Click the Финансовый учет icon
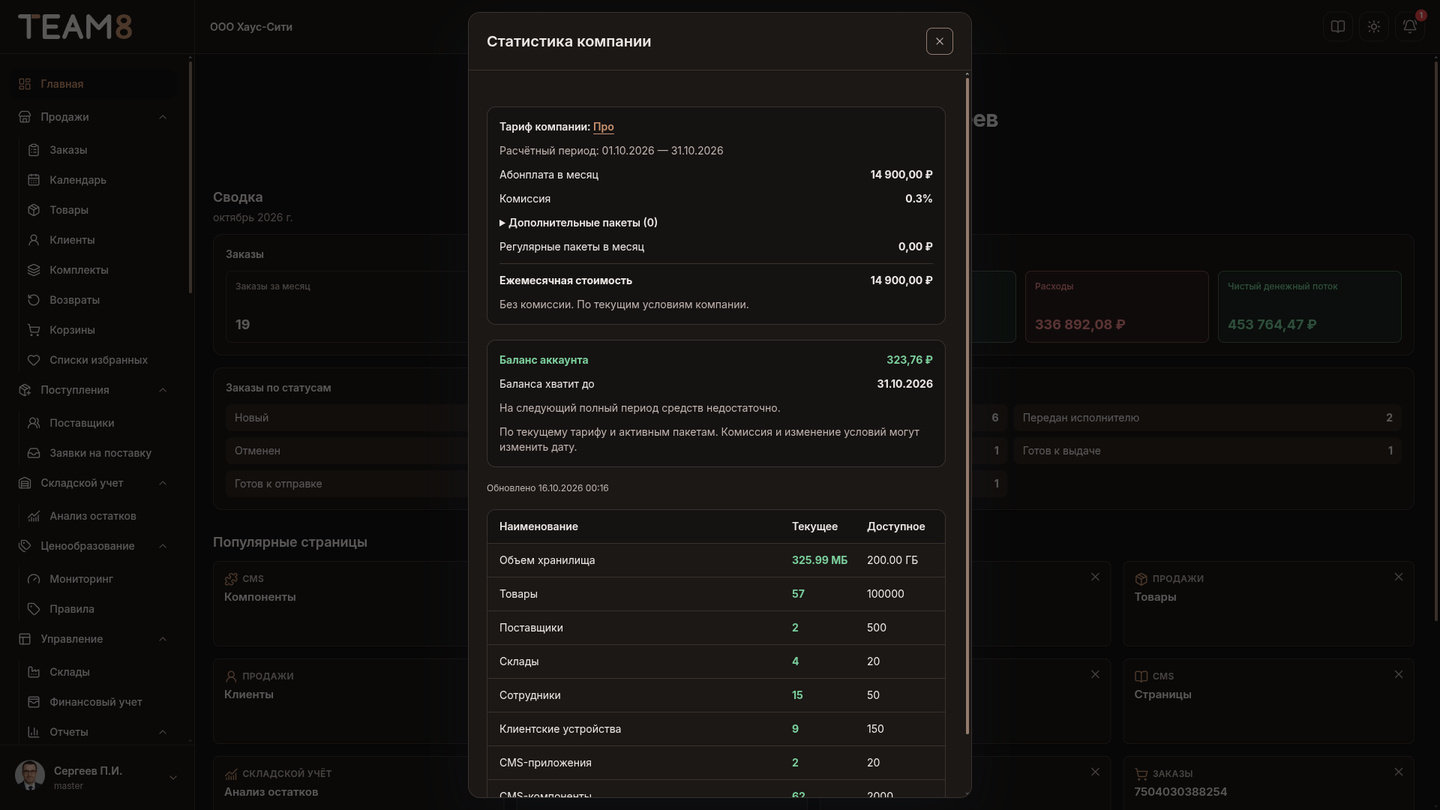The width and height of the screenshot is (1440, 810). (34, 702)
